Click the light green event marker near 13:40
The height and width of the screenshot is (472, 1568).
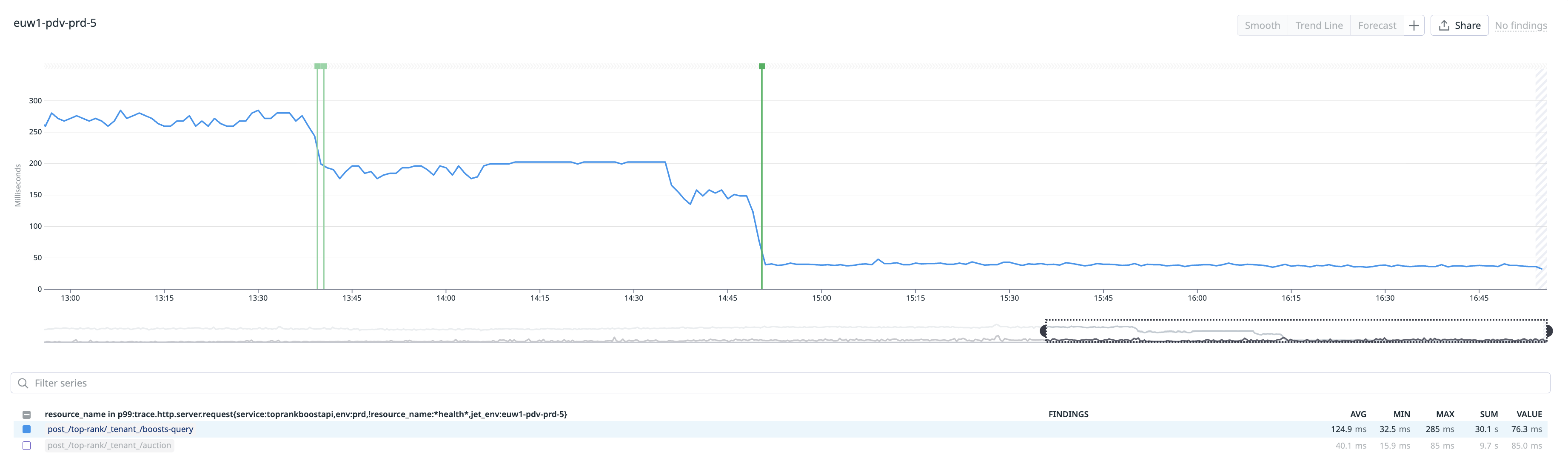(x=321, y=66)
